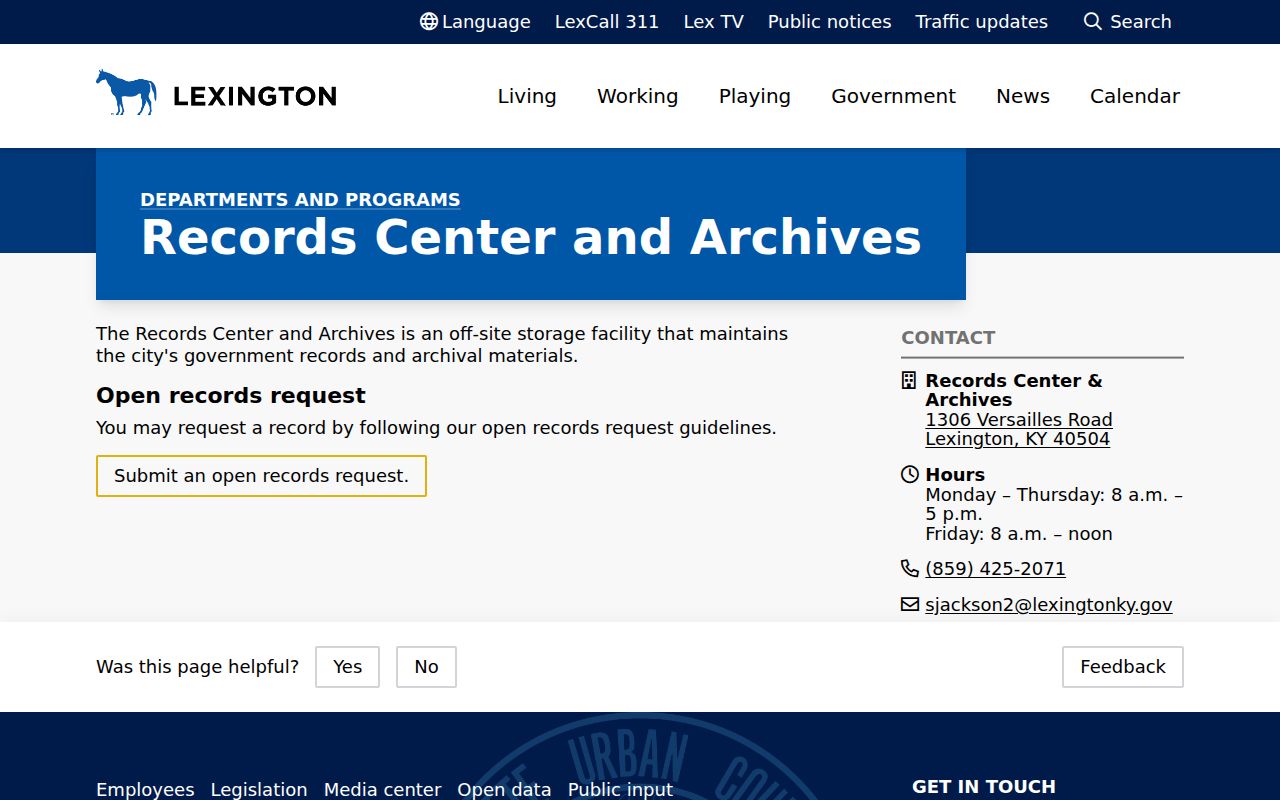
Task: Open the LexCall 311 link
Action: coord(607,22)
